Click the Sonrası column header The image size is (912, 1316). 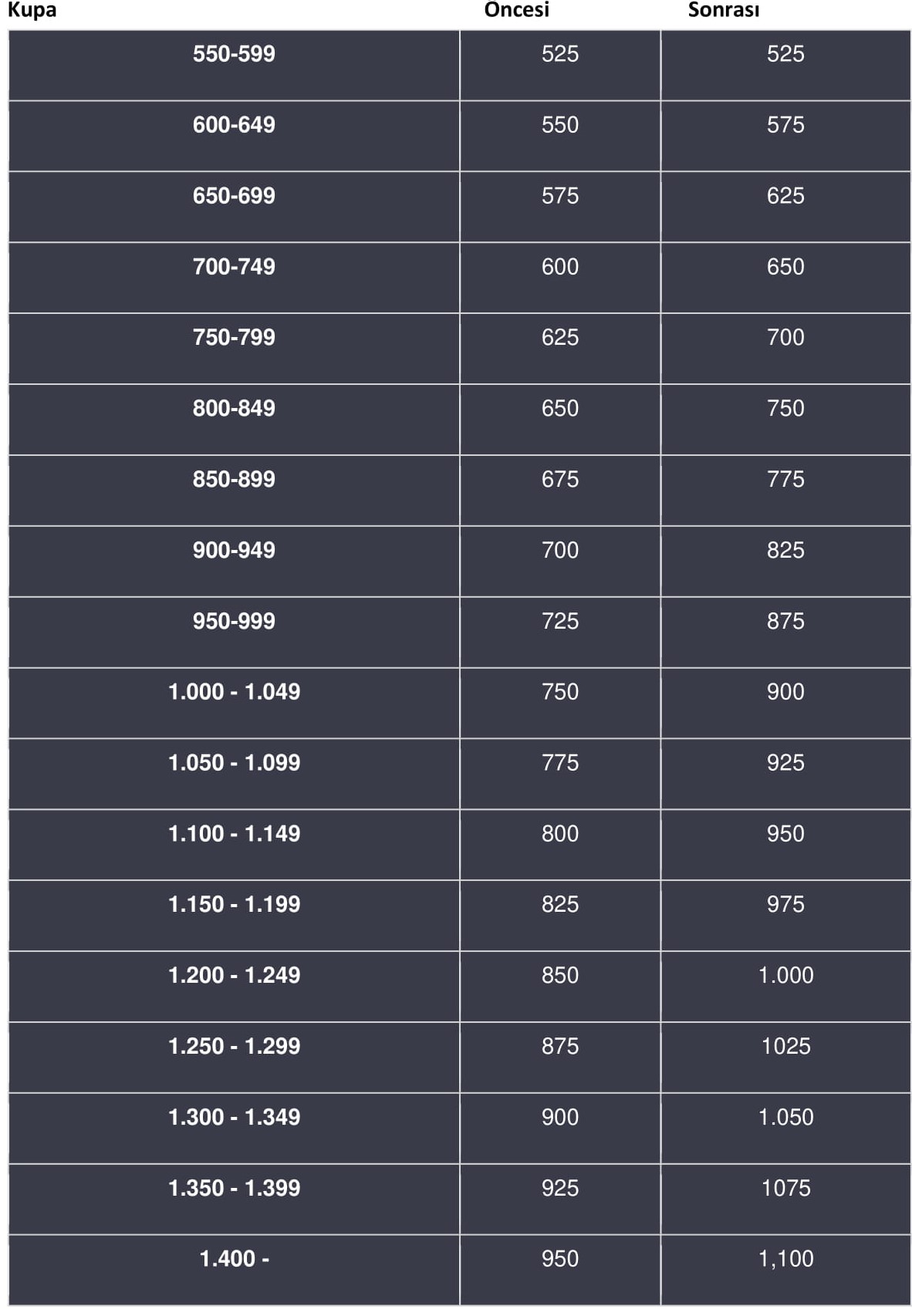(724, 9)
